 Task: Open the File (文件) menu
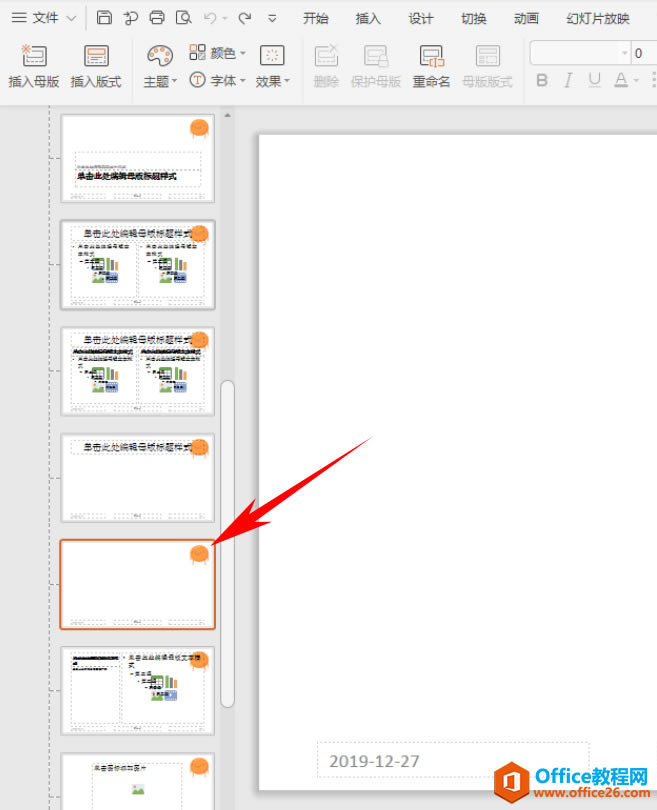[43, 18]
